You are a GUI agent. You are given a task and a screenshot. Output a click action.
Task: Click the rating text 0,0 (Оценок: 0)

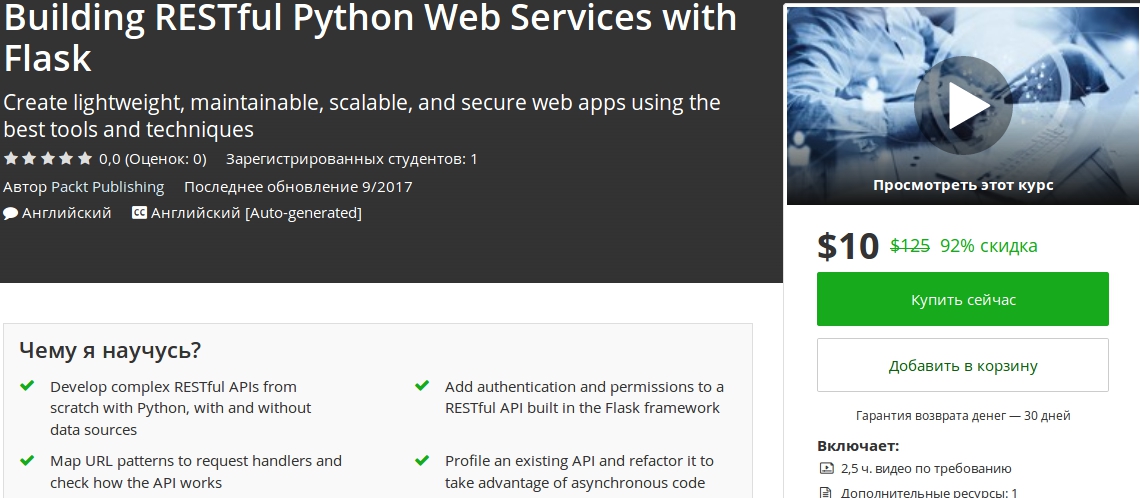pyautogui.click(x=152, y=159)
